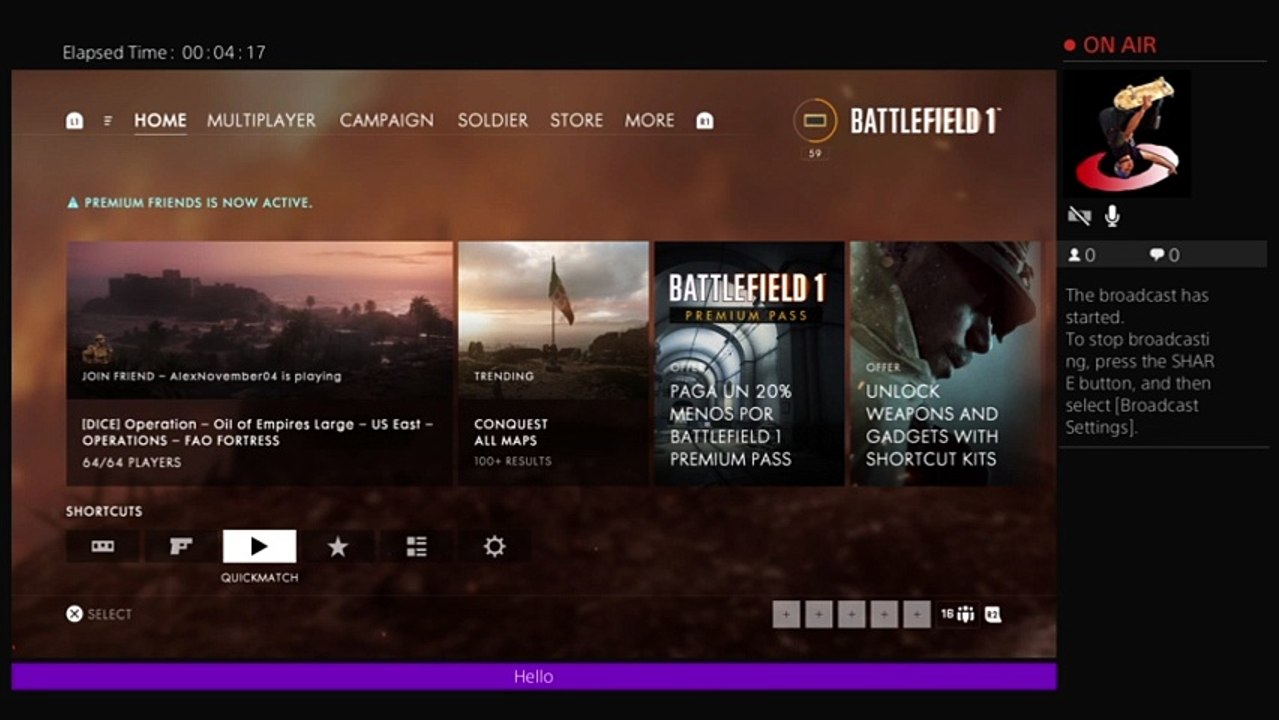The image size is (1279, 720).
Task: Select the STORE tab
Action: click(x=576, y=120)
